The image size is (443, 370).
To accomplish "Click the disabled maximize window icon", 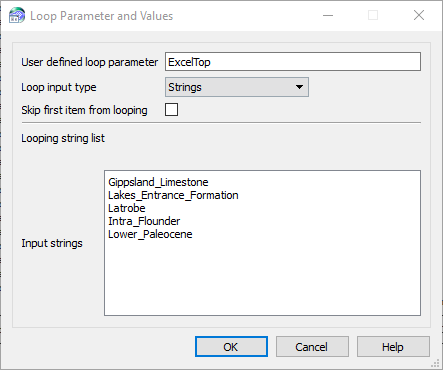I will 373,15.
